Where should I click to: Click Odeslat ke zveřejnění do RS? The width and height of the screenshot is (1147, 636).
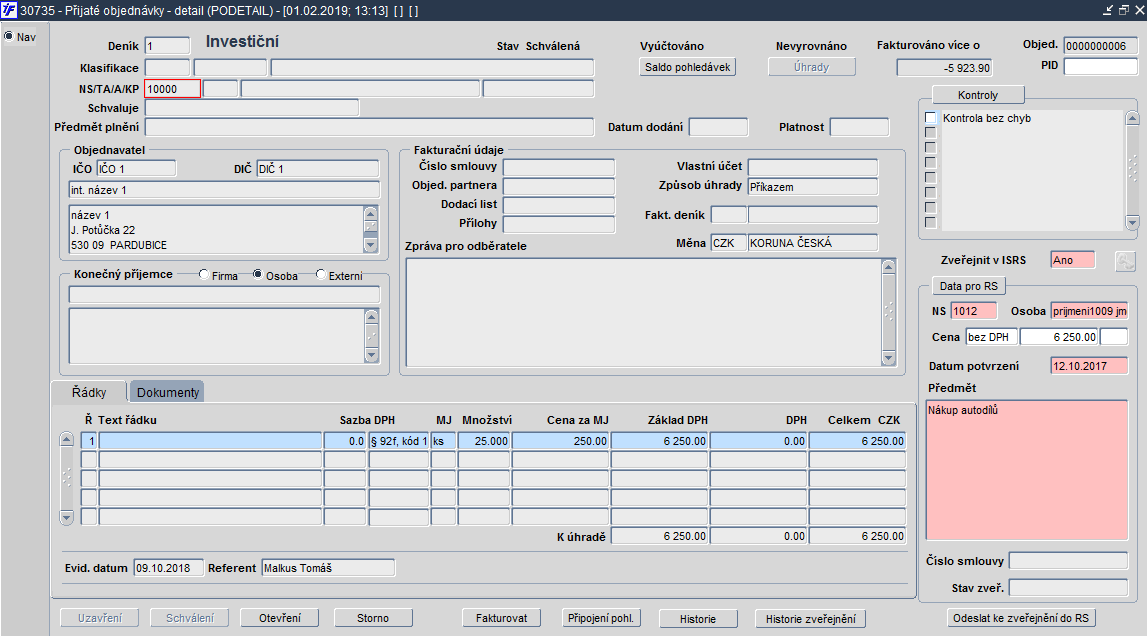[x=1024, y=618]
